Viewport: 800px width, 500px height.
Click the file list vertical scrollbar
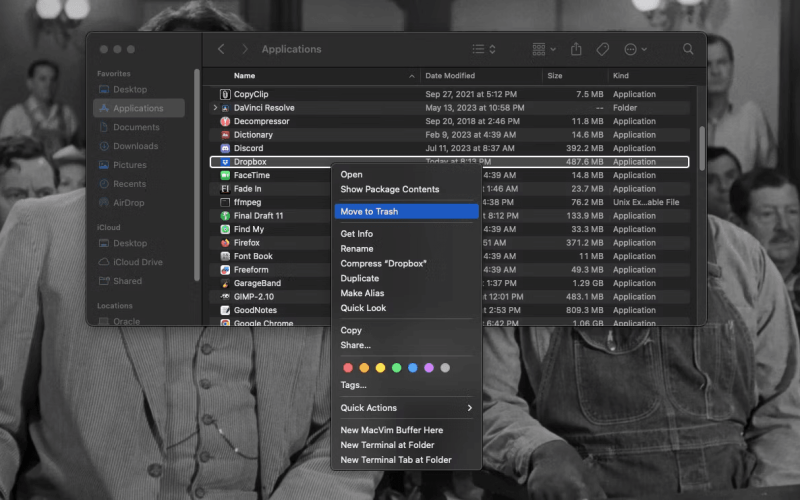pyautogui.click(x=702, y=148)
